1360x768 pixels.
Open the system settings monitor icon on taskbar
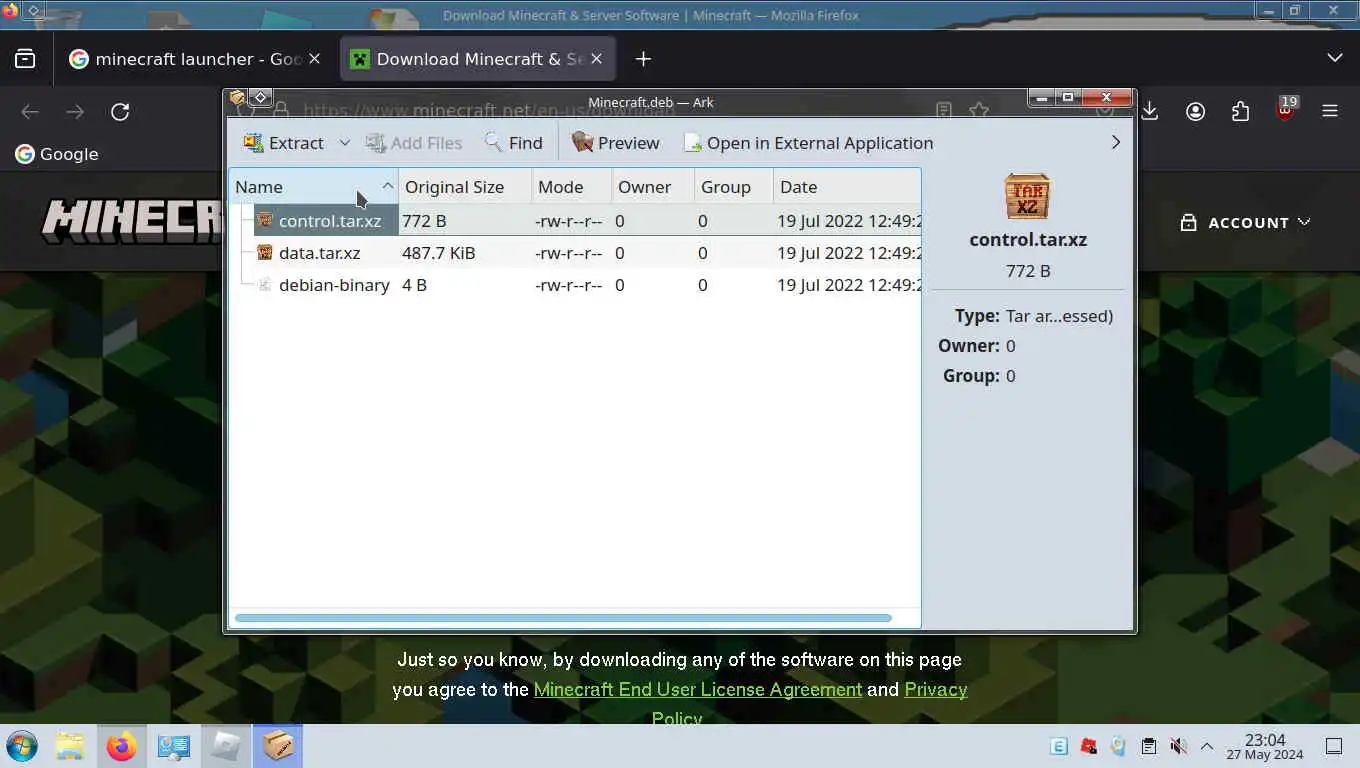tap(174, 747)
